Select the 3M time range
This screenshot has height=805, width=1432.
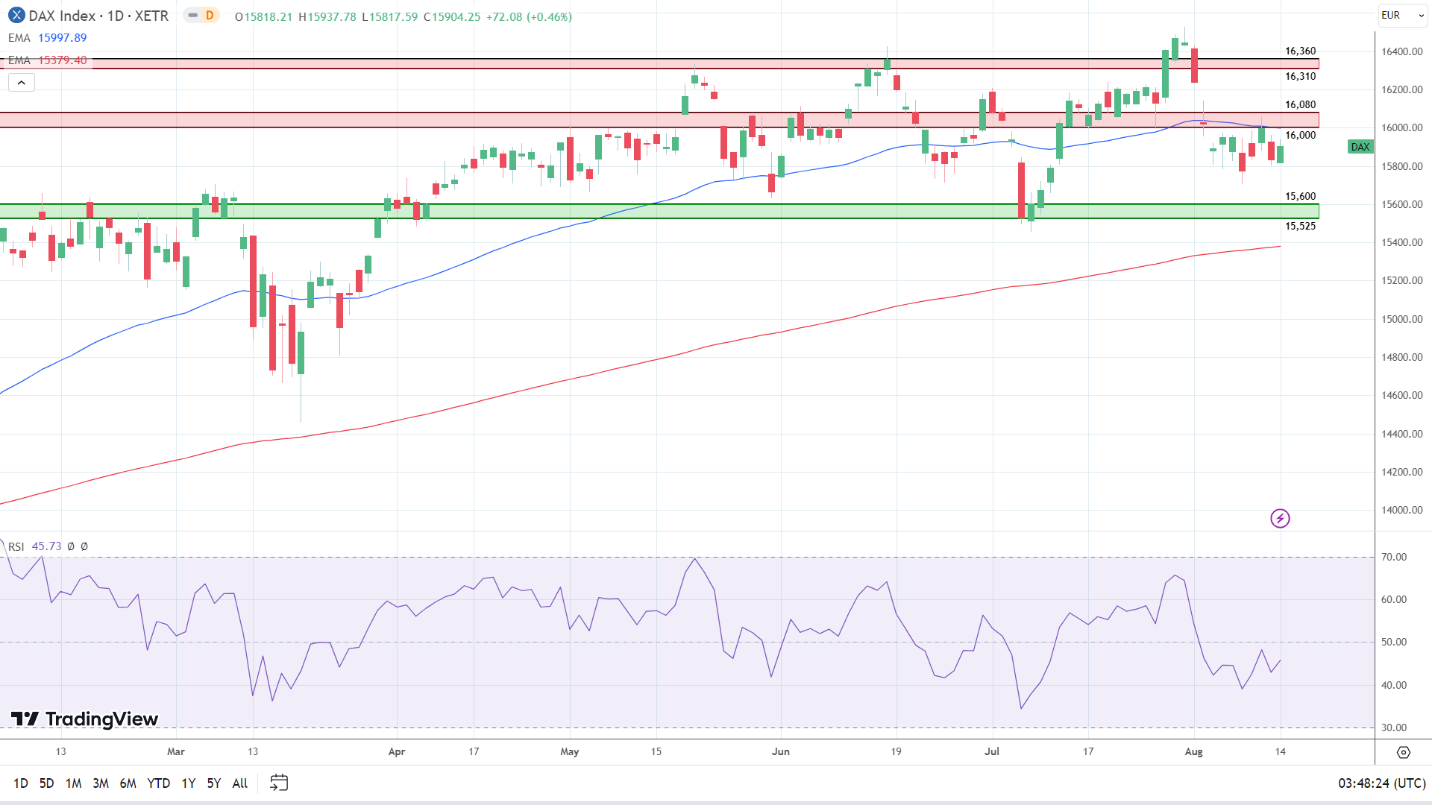tap(100, 783)
